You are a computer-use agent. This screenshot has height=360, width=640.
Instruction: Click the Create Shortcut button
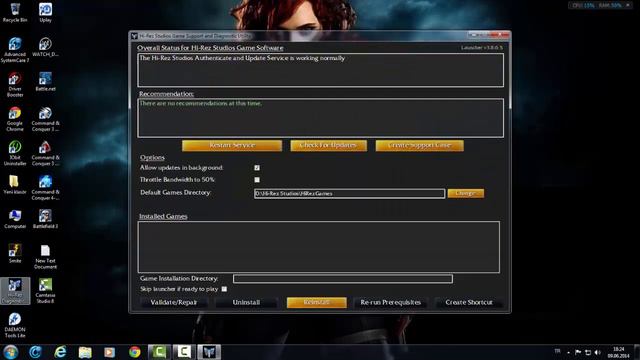coord(469,302)
